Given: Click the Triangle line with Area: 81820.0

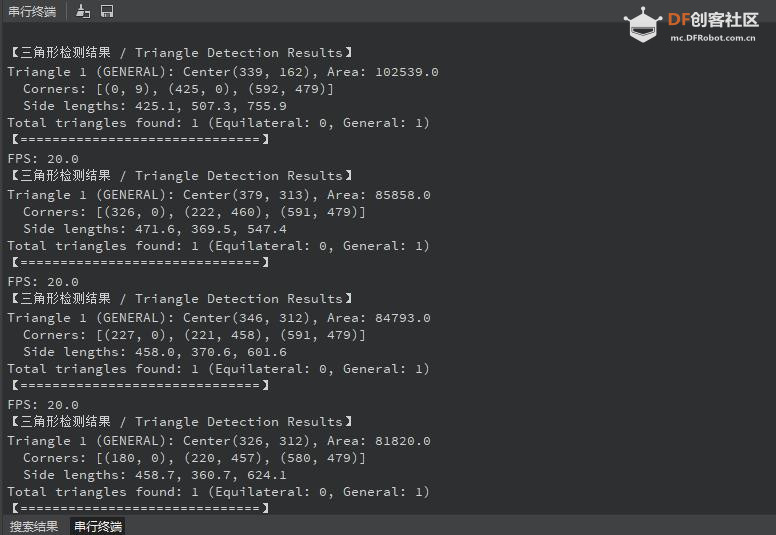Looking at the screenshot, I should pyautogui.click(x=218, y=441).
